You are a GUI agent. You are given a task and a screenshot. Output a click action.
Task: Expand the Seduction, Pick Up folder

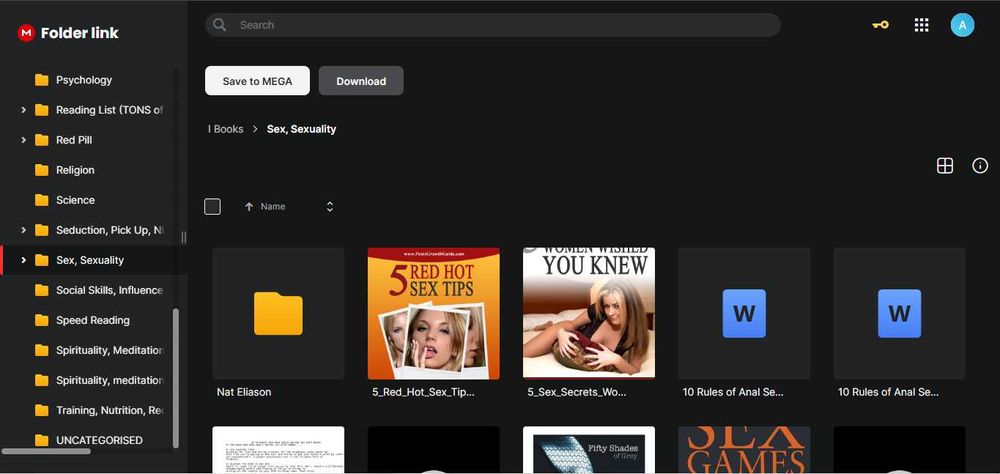pos(23,230)
